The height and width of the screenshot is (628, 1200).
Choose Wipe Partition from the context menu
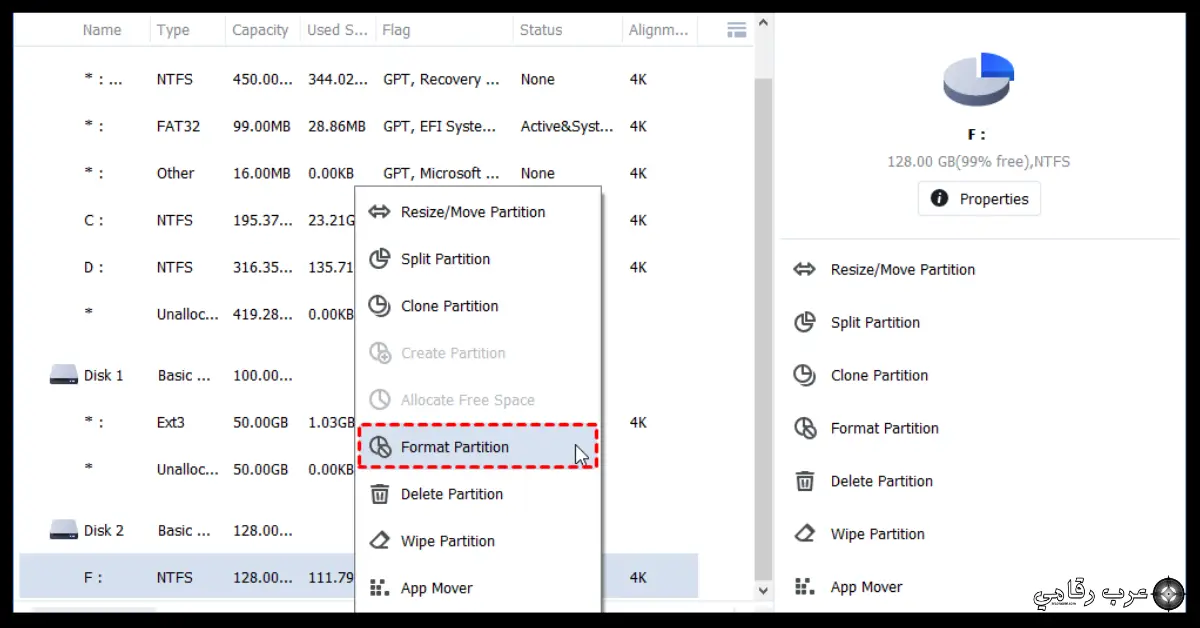pos(447,541)
